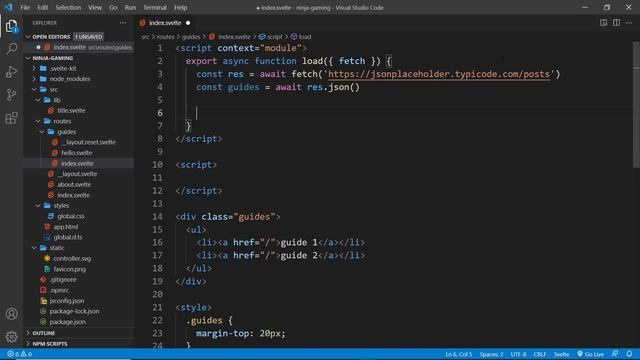640x360 pixels.
Task: Open the Go menu
Action: 113,7
